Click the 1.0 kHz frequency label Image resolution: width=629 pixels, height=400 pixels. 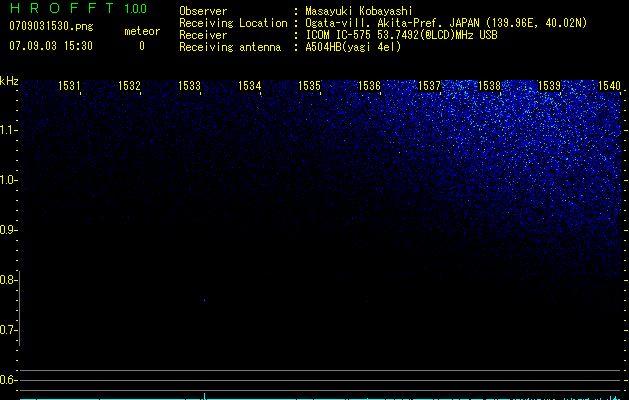click(x=8, y=180)
